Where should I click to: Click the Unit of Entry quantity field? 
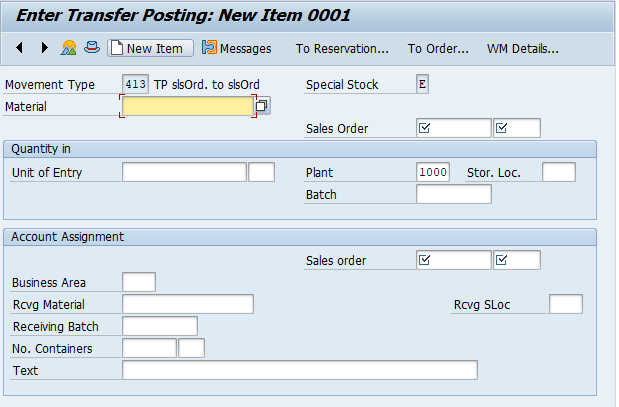(x=184, y=172)
